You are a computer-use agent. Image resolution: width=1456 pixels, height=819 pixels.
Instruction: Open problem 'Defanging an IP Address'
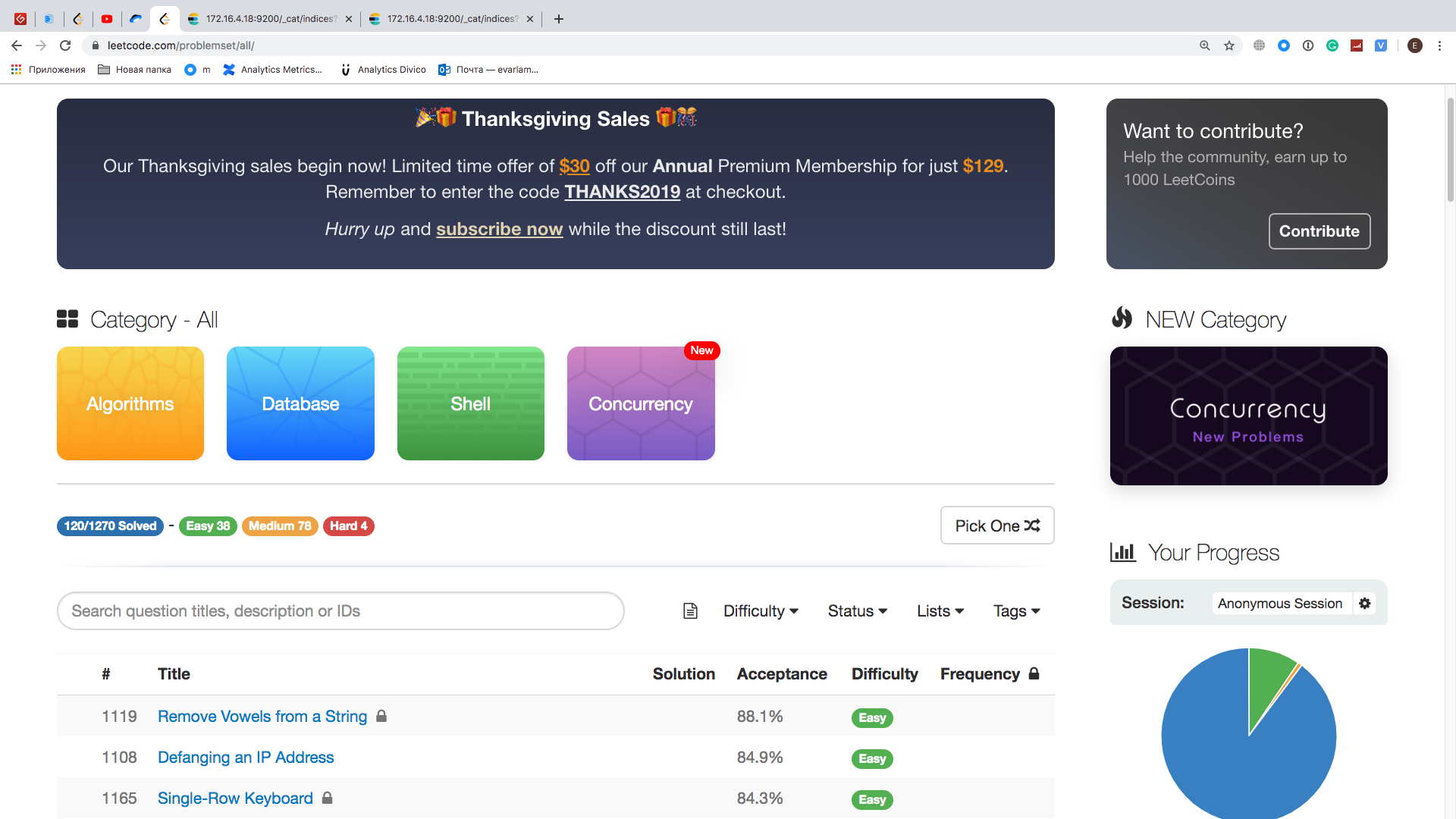[246, 758]
